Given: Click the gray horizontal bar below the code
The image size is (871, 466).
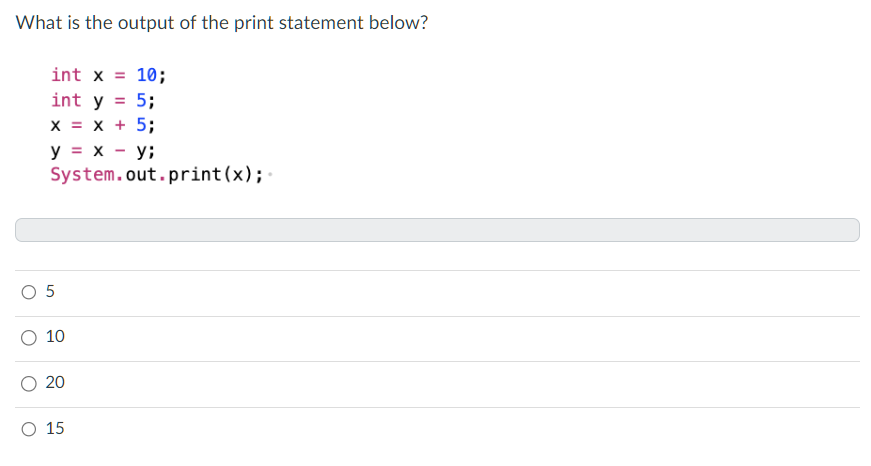Looking at the screenshot, I should (x=437, y=230).
